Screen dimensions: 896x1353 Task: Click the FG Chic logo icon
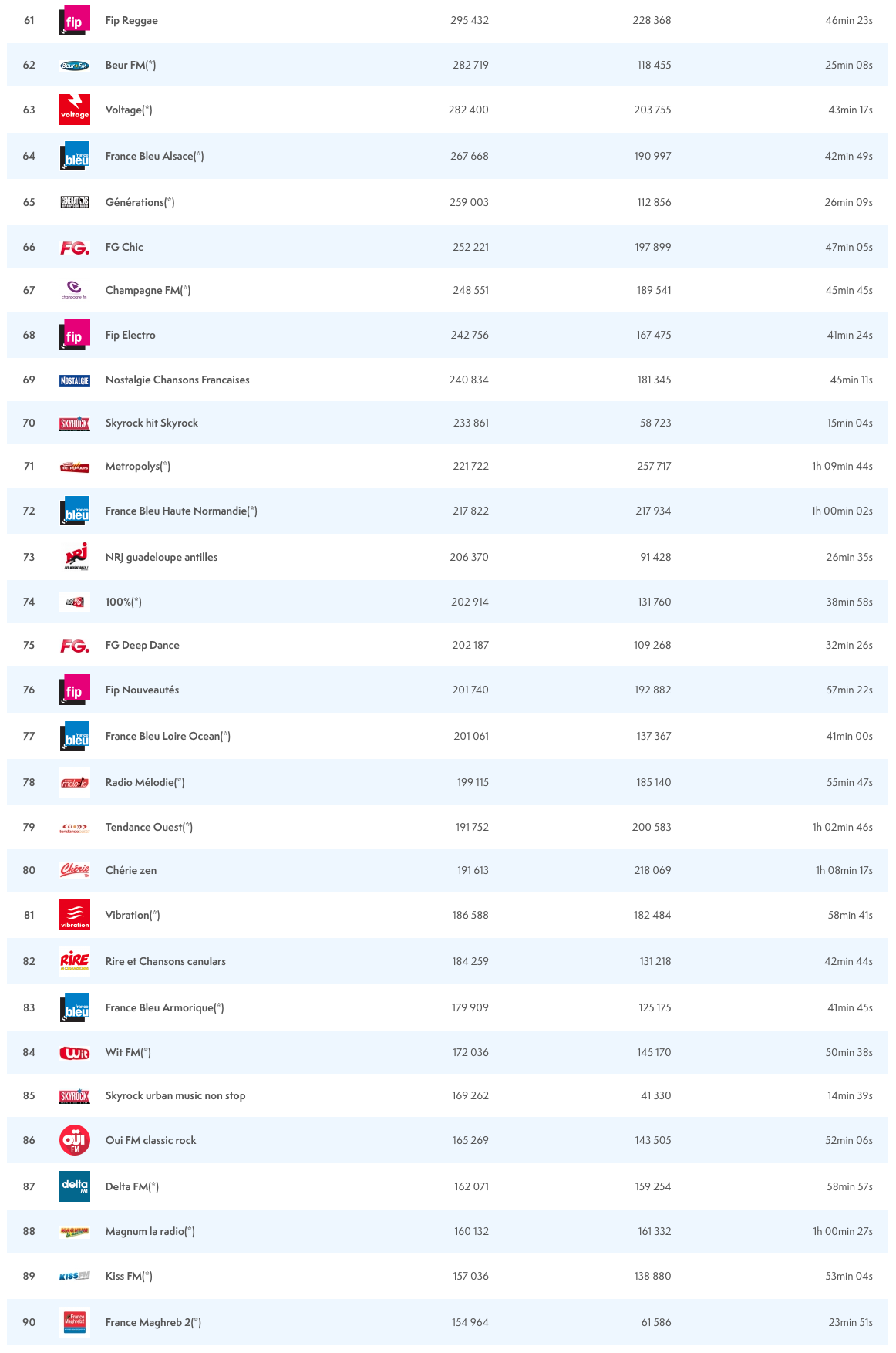click(x=75, y=248)
